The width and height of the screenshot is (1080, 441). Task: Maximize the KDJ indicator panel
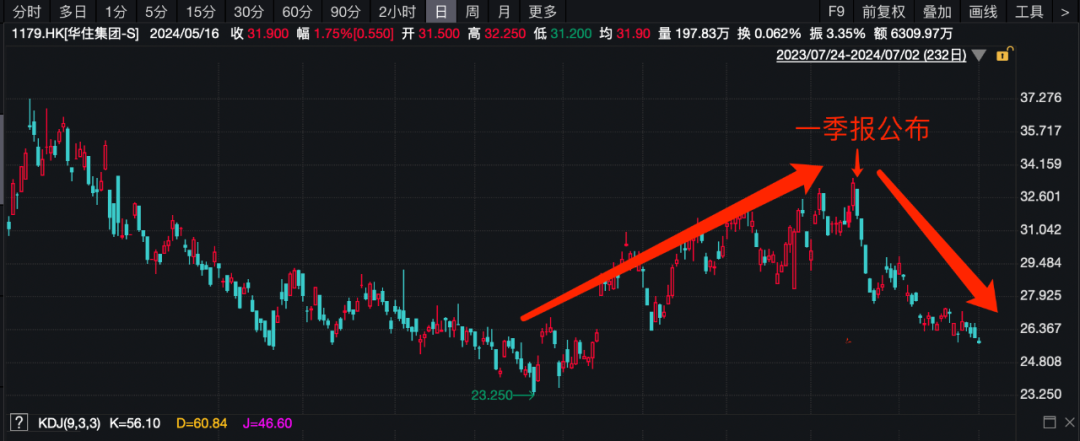(x=1048, y=422)
